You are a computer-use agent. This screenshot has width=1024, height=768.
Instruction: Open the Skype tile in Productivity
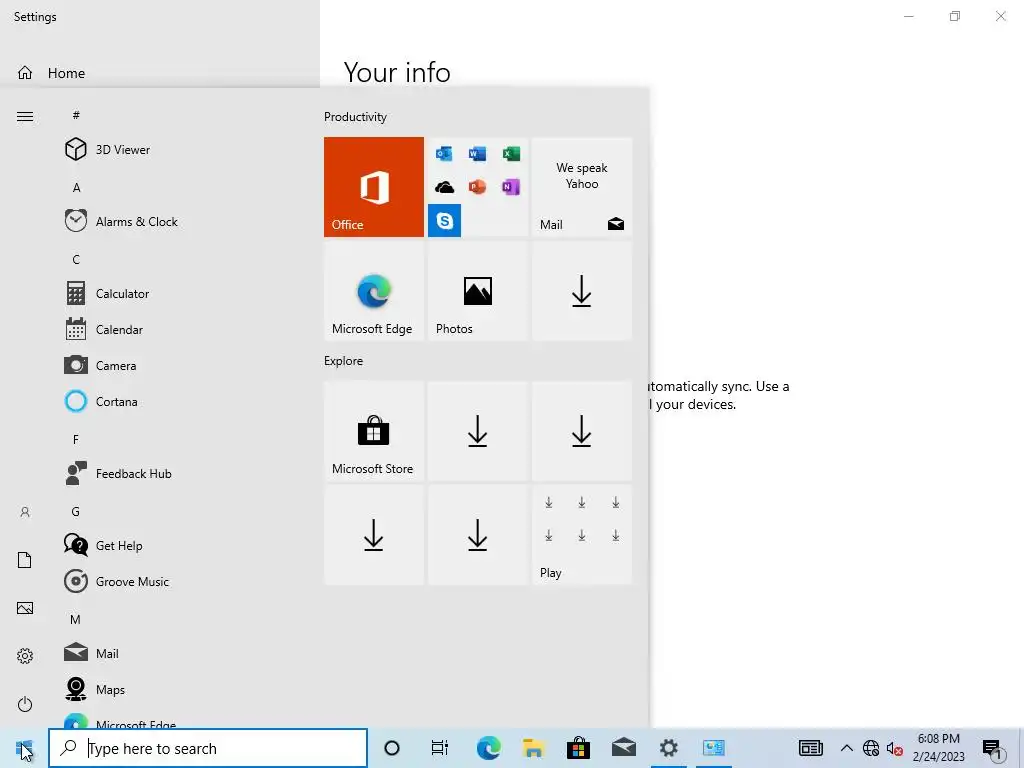click(444, 221)
